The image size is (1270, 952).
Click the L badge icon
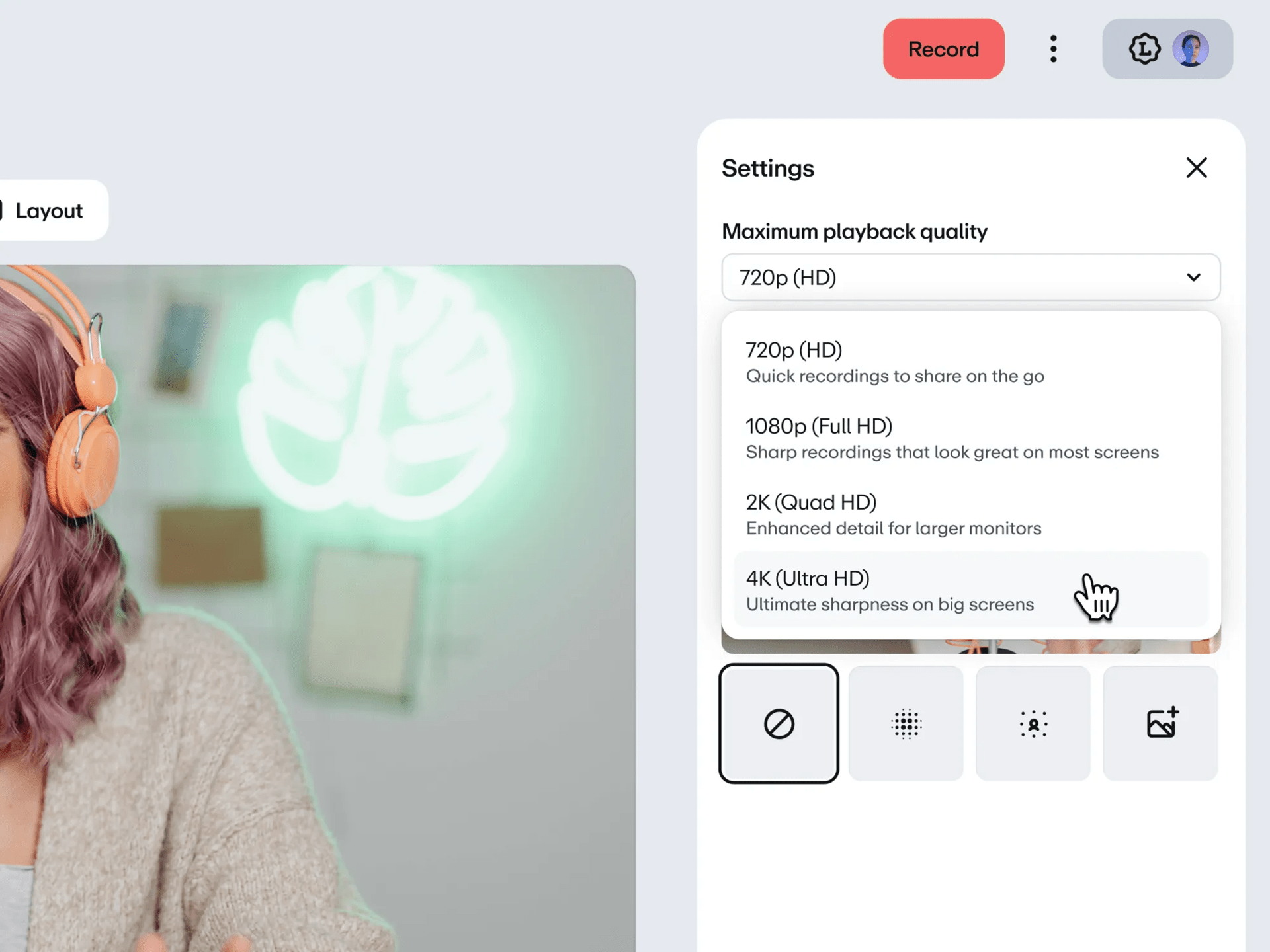pyautogui.click(x=1144, y=49)
